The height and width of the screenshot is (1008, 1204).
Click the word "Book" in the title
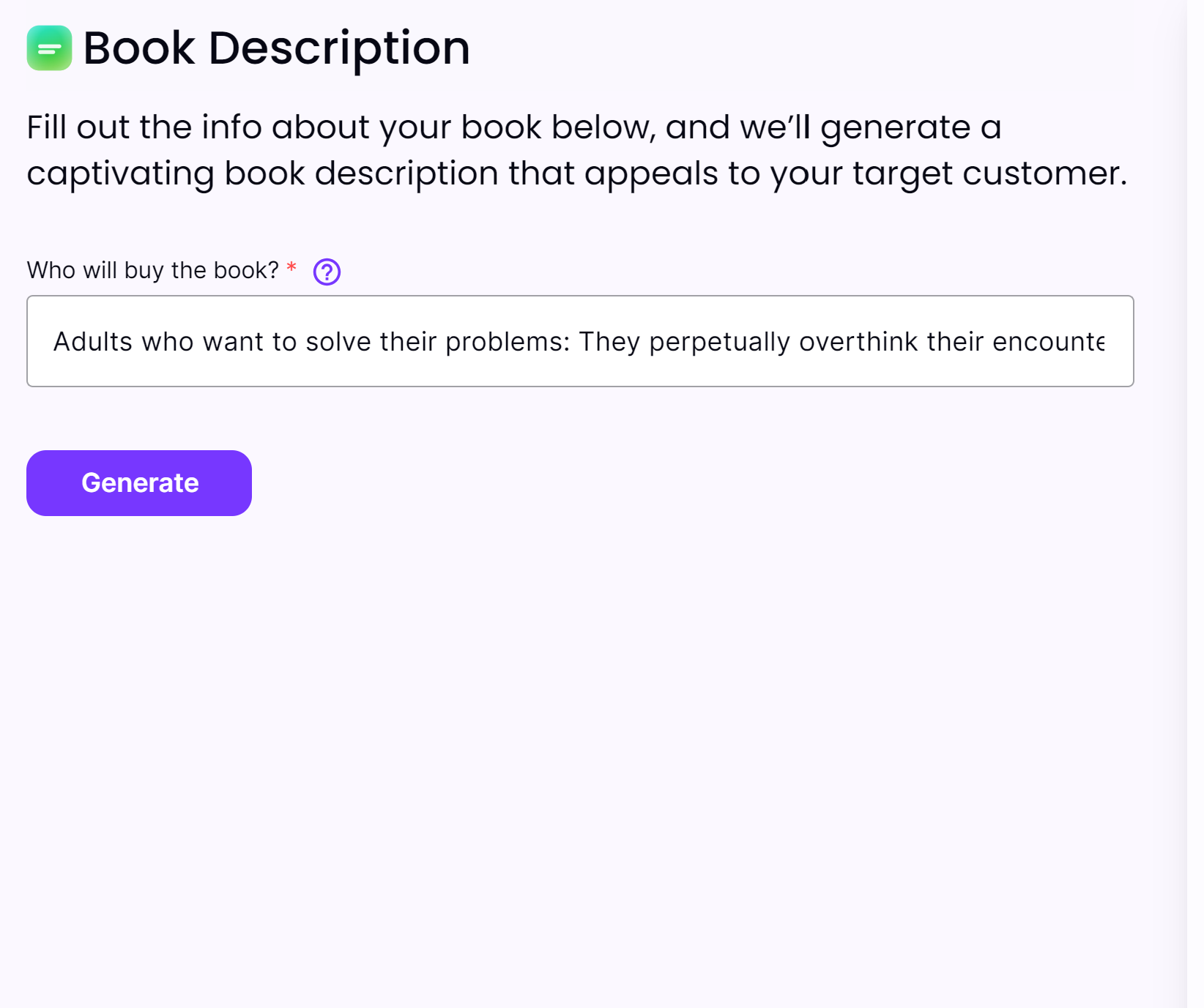(139, 48)
